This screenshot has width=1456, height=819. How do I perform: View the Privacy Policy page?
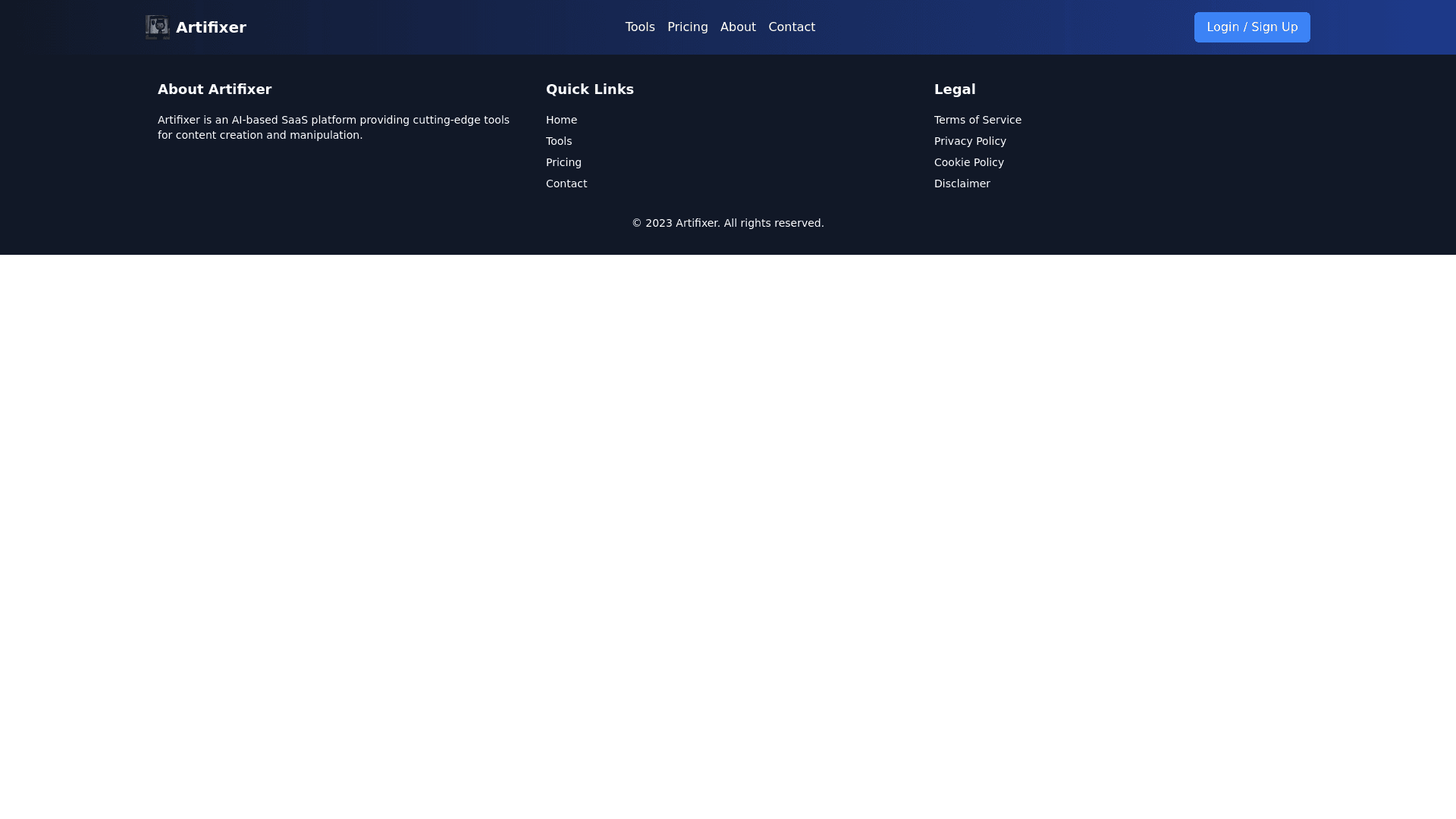click(x=969, y=141)
